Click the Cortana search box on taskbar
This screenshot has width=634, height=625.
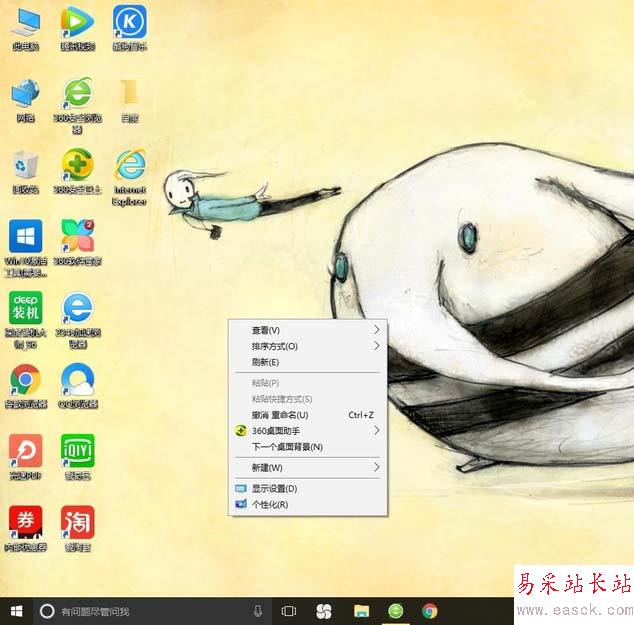[x=150, y=610]
